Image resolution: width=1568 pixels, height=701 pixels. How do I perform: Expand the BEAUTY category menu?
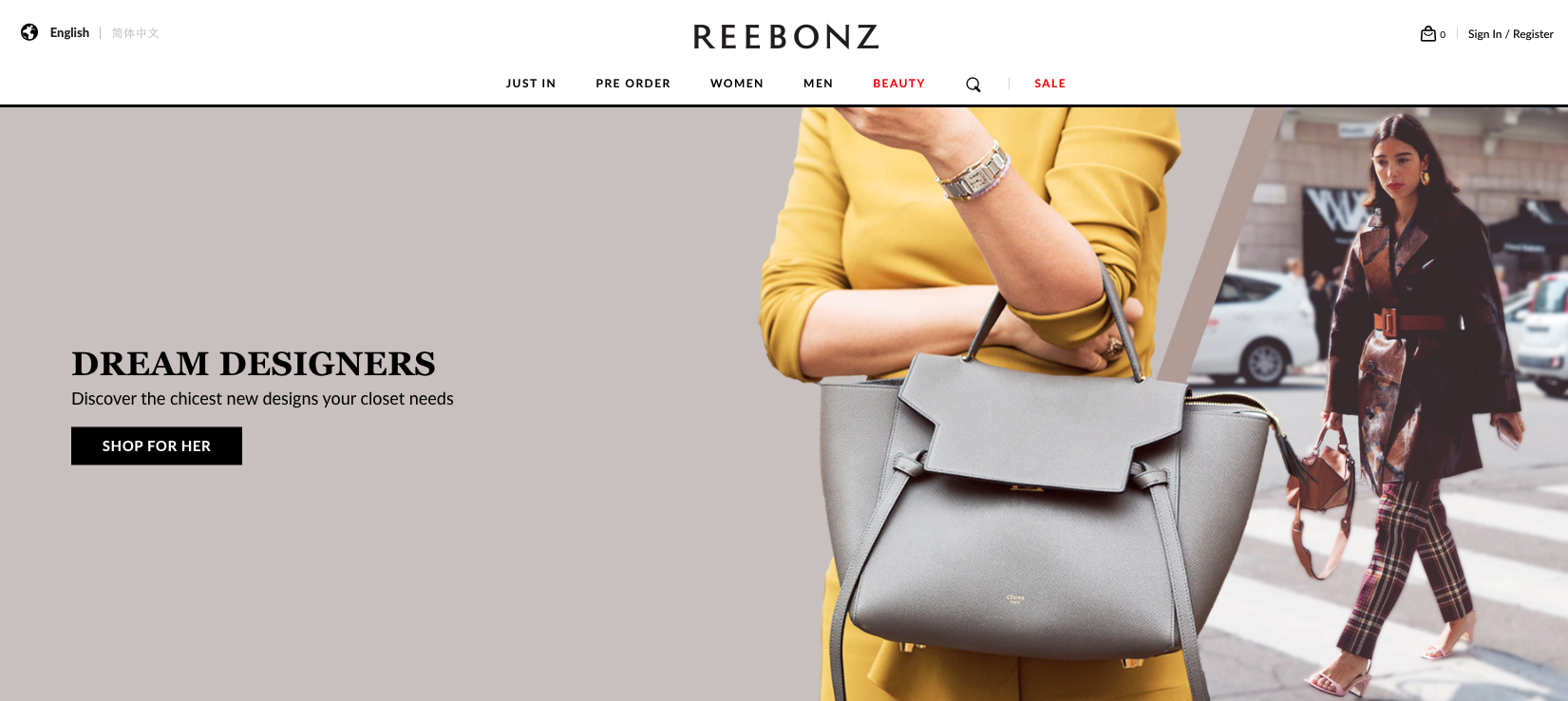tap(899, 84)
